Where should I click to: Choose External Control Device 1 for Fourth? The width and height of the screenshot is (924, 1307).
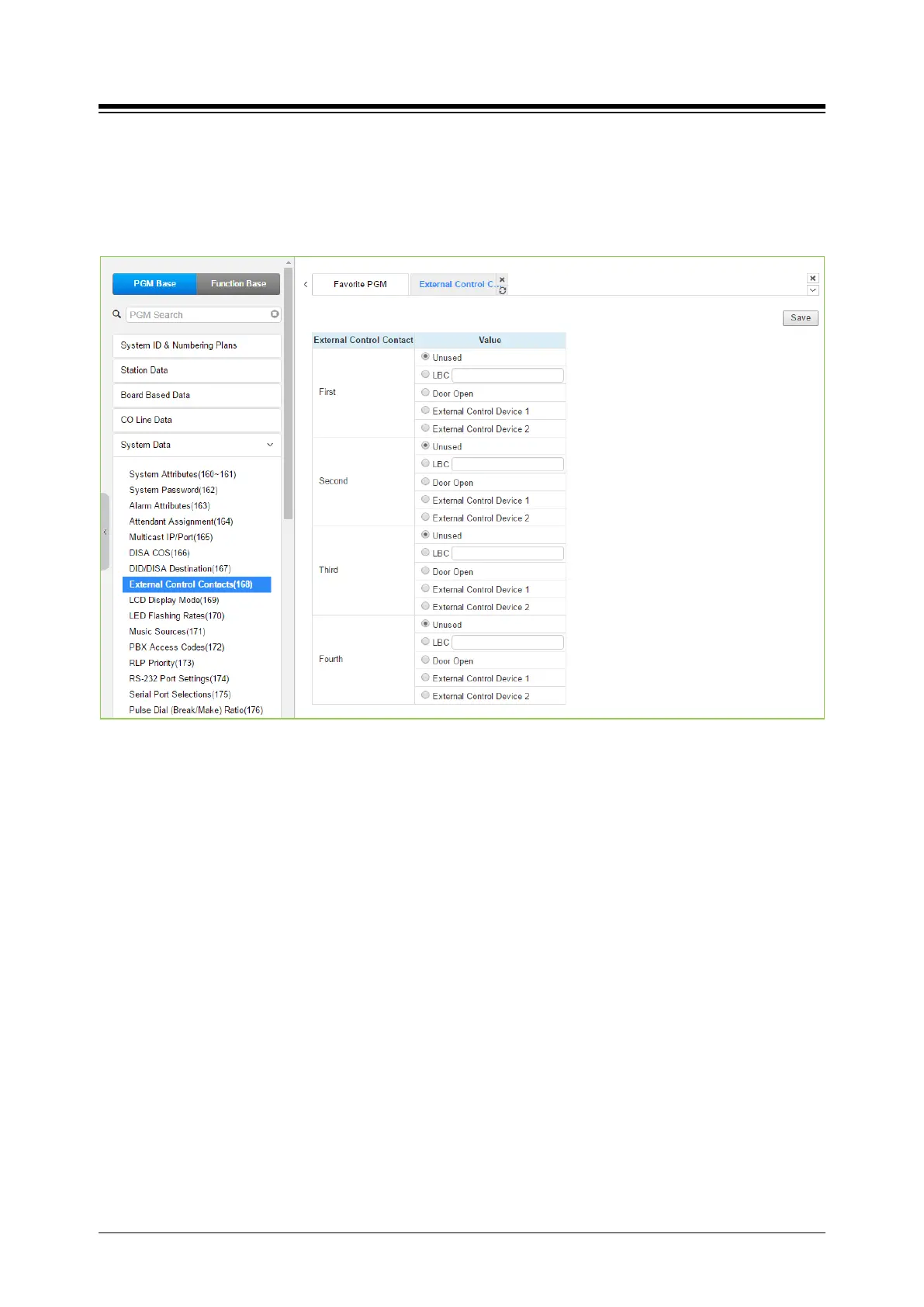coord(425,678)
